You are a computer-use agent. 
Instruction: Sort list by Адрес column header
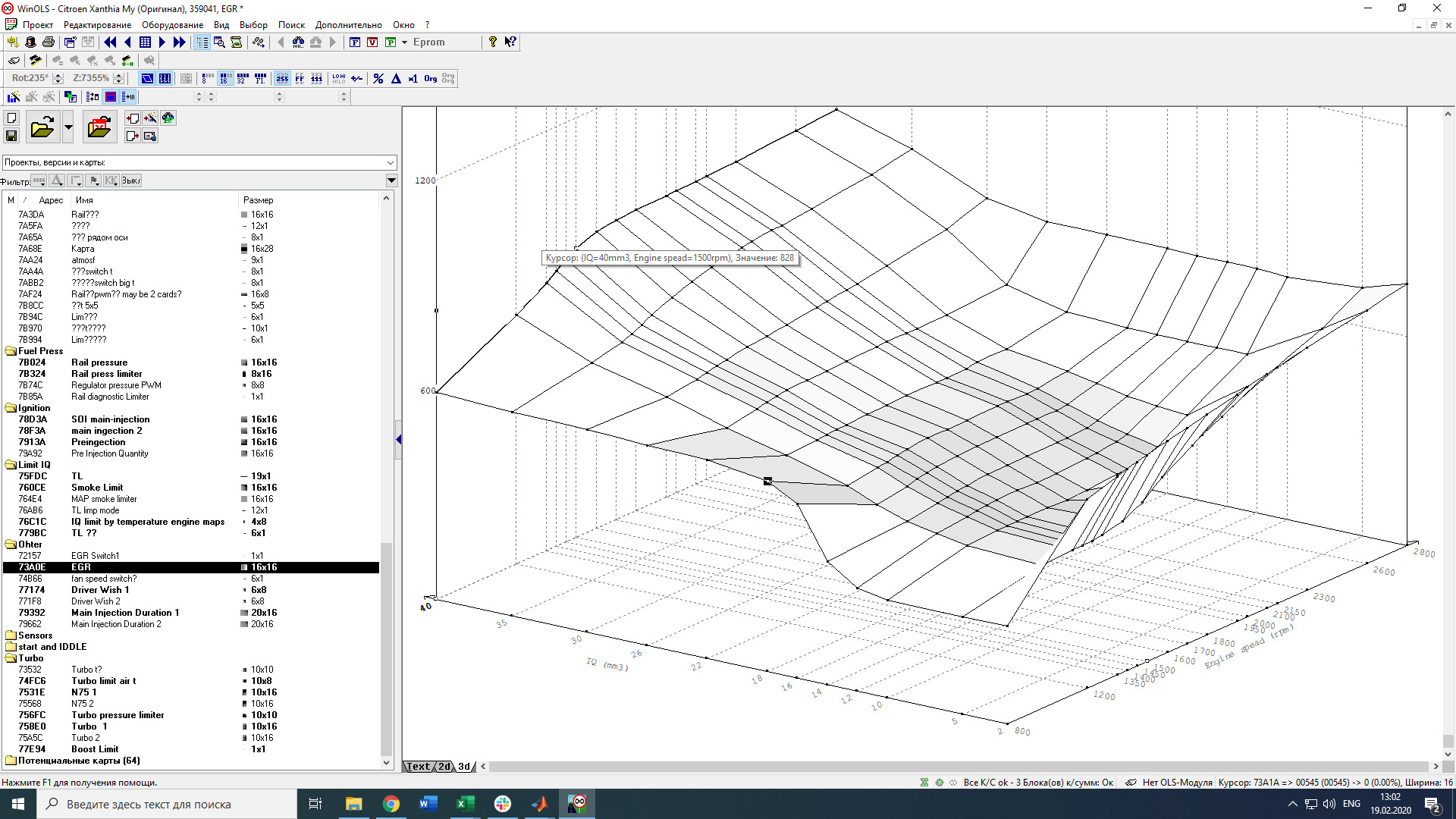[51, 200]
